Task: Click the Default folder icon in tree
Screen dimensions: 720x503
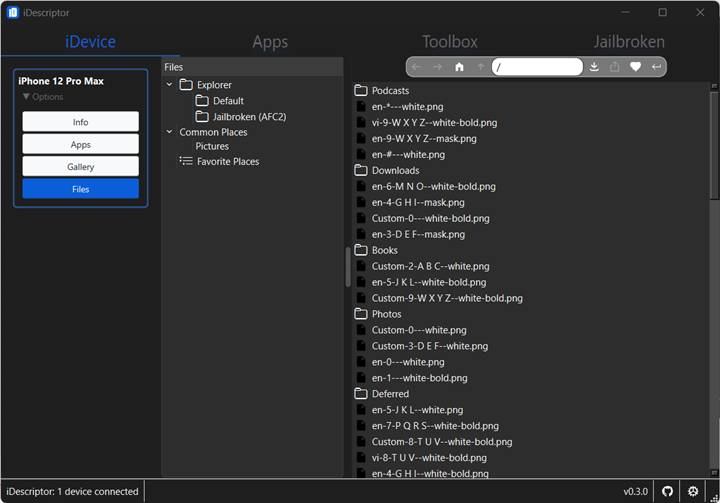Action: 202,101
